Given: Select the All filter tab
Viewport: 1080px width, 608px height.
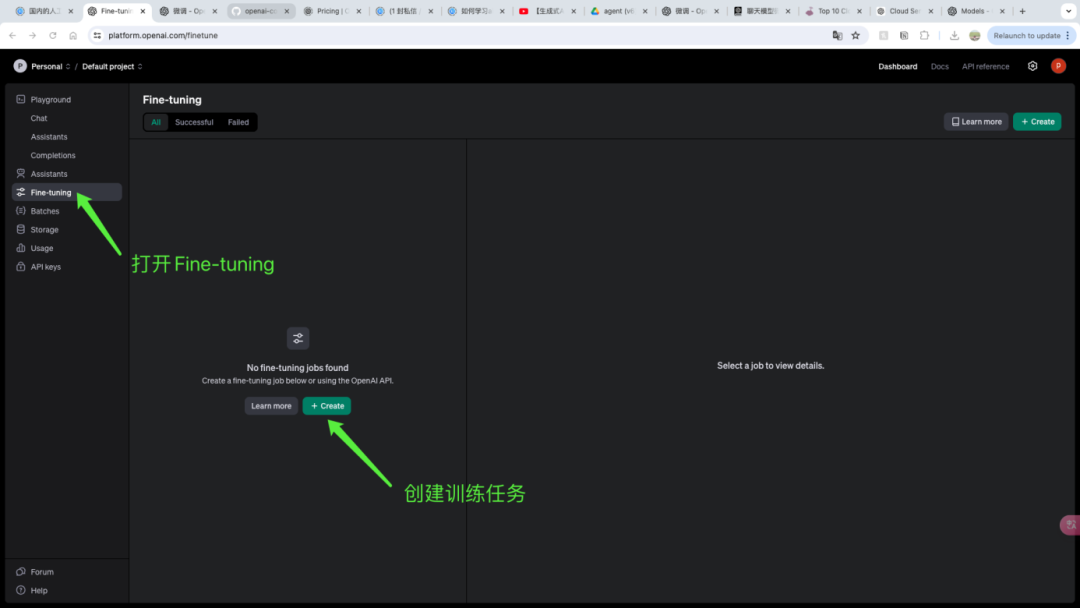Looking at the screenshot, I should click(x=156, y=122).
